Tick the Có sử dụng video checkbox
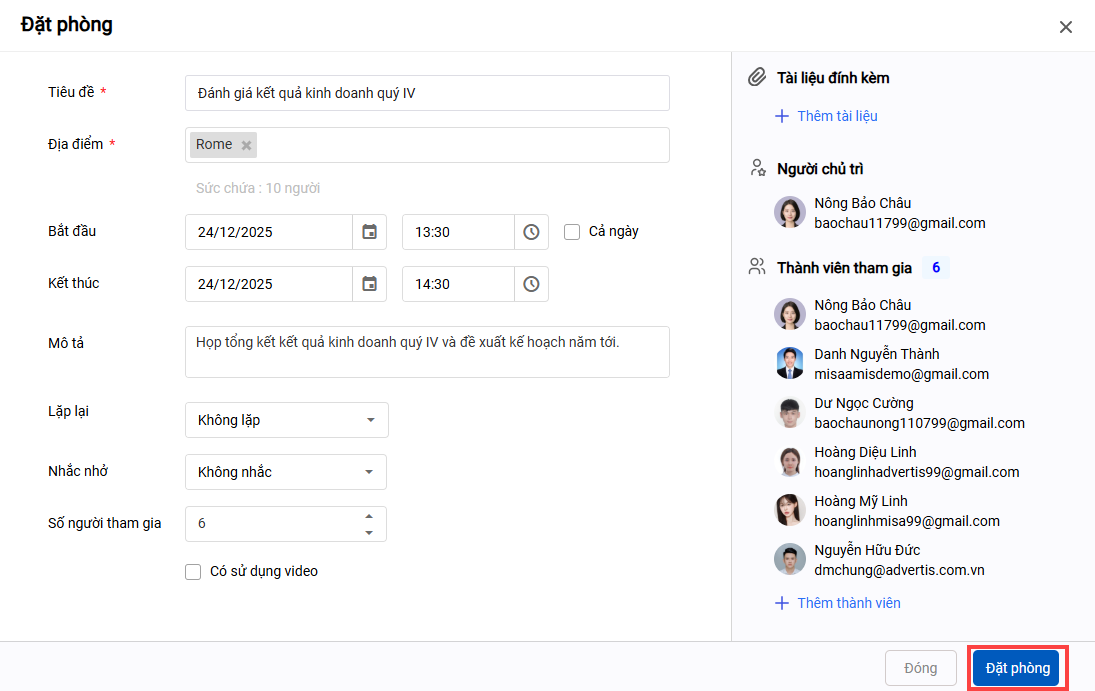Viewport: 1095px width, 691px height. pos(193,572)
